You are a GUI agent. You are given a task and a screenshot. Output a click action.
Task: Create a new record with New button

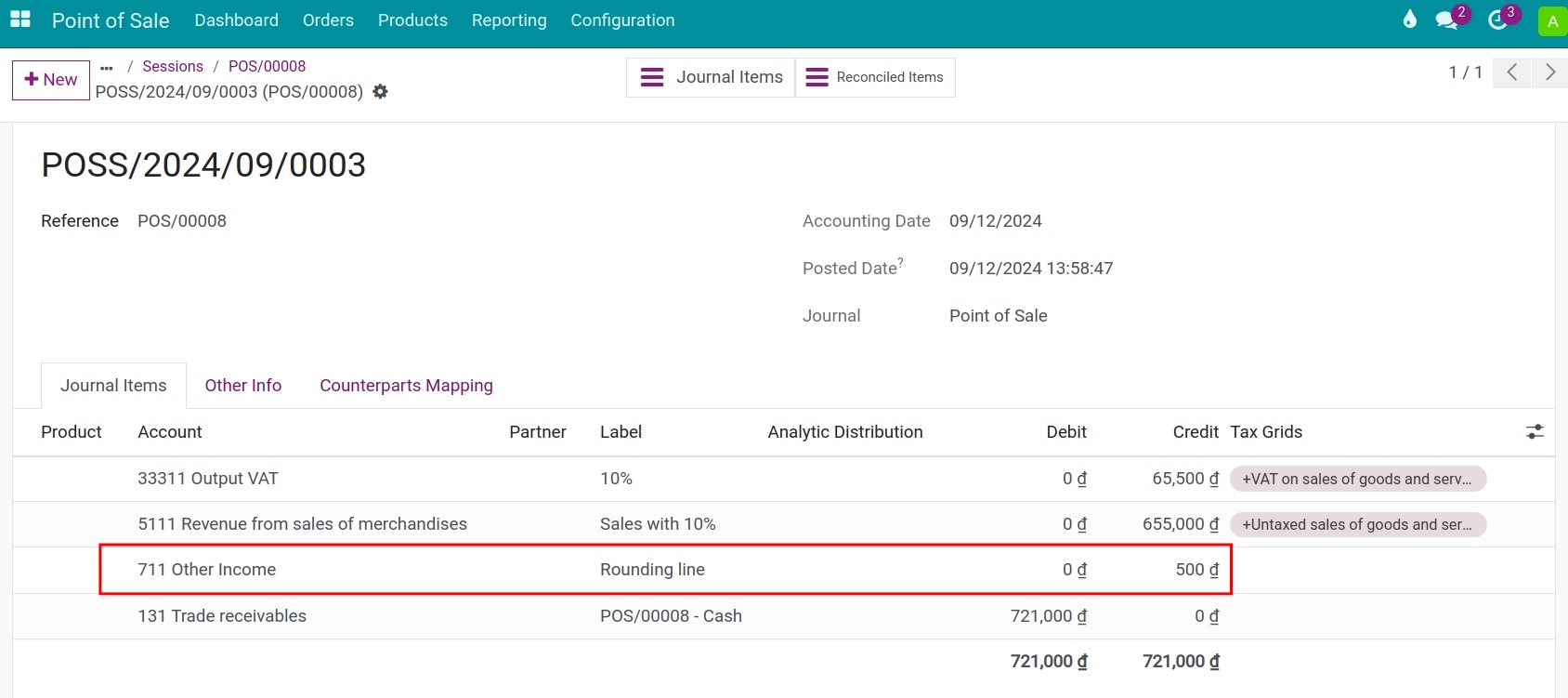point(51,80)
